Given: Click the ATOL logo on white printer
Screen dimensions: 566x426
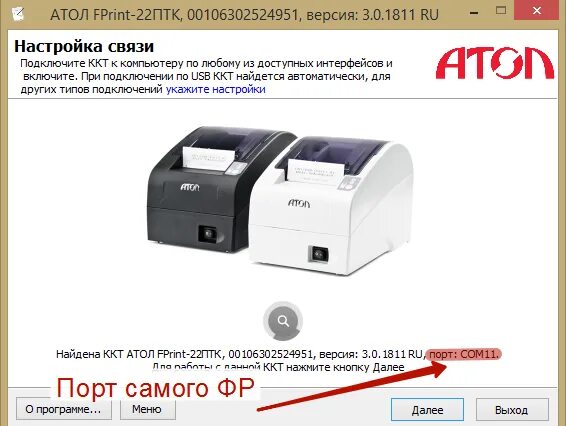Looking at the screenshot, I should (299, 204).
